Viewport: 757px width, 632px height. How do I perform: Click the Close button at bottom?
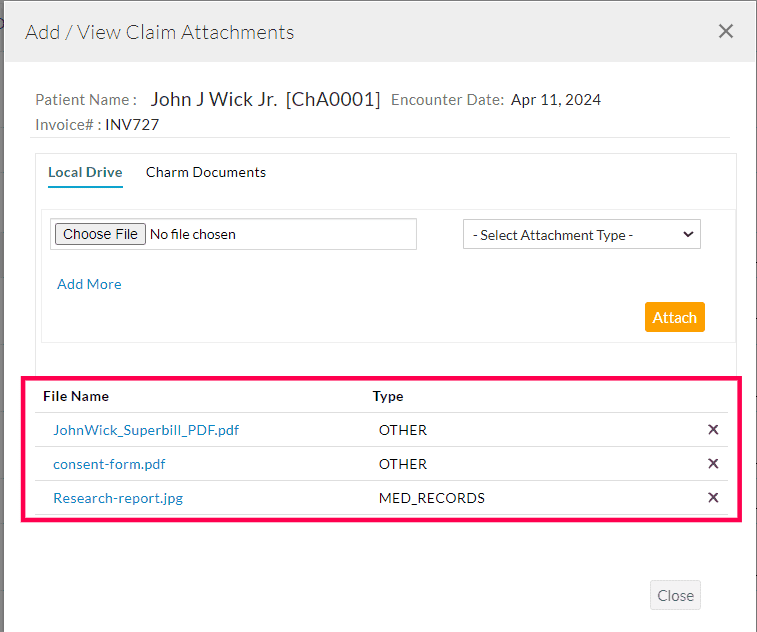675,595
